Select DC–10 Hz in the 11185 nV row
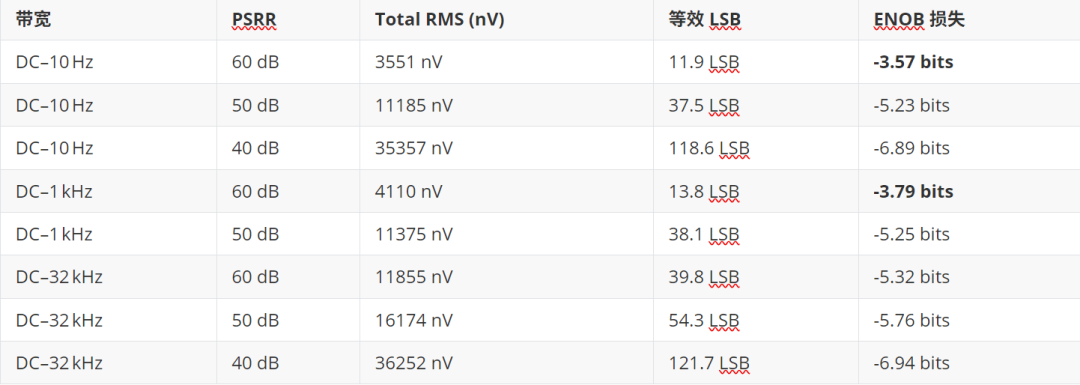The image size is (1080, 385). point(54,105)
